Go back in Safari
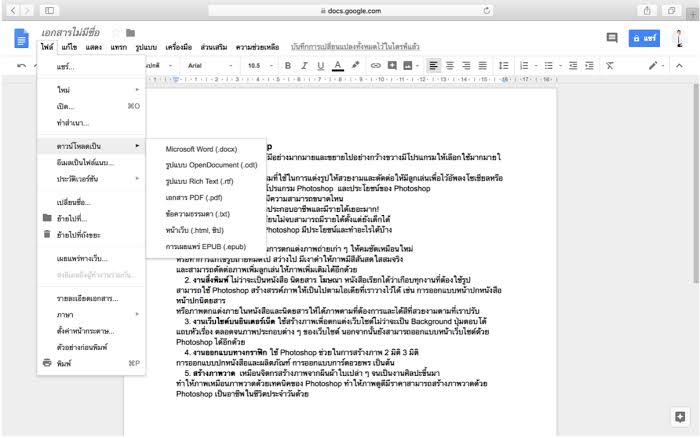Screen dimensions: 700x438 click(13, 10)
